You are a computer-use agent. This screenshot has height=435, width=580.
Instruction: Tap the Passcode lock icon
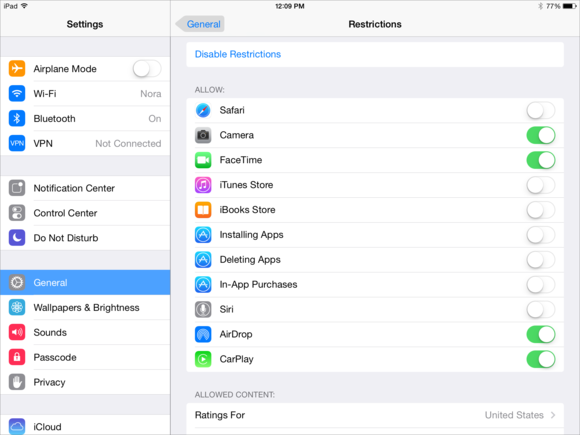point(17,357)
